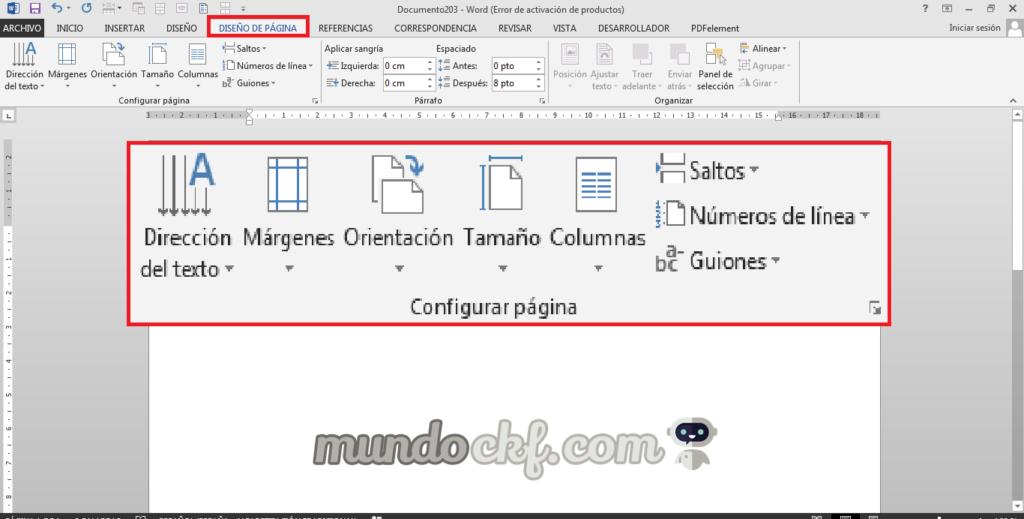This screenshot has height=519, width=1024.
Task: Click the tab stop selector beside the ruler
Action: [x=8, y=116]
